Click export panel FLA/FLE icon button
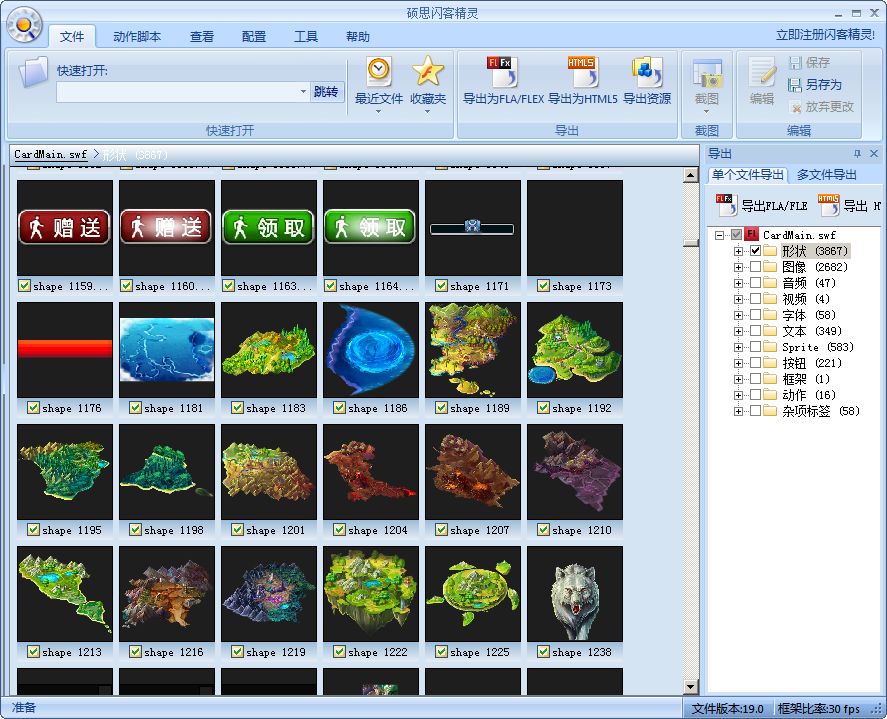Screen dimensions: 887x719 [726, 205]
